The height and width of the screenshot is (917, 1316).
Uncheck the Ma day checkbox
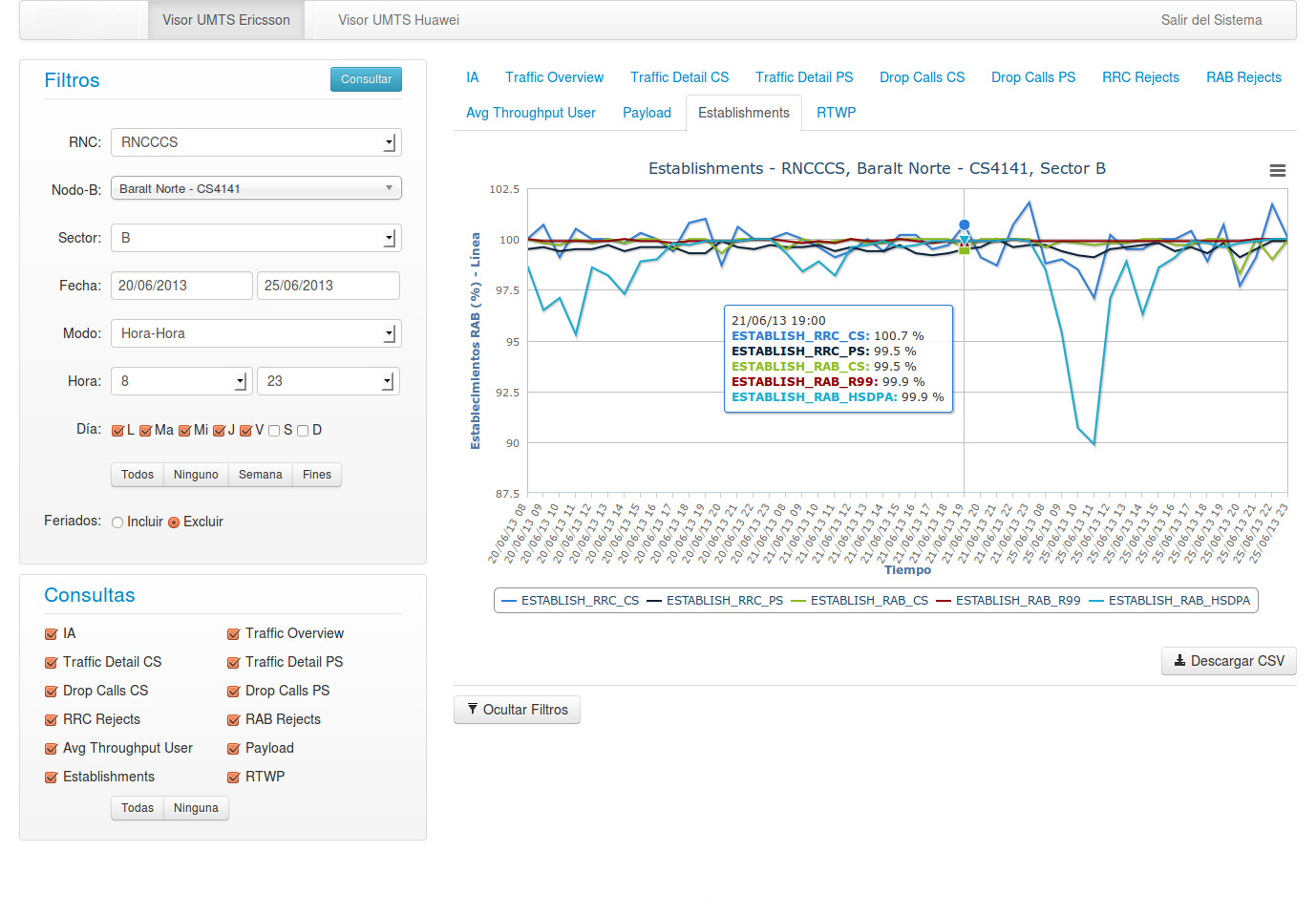click(145, 431)
